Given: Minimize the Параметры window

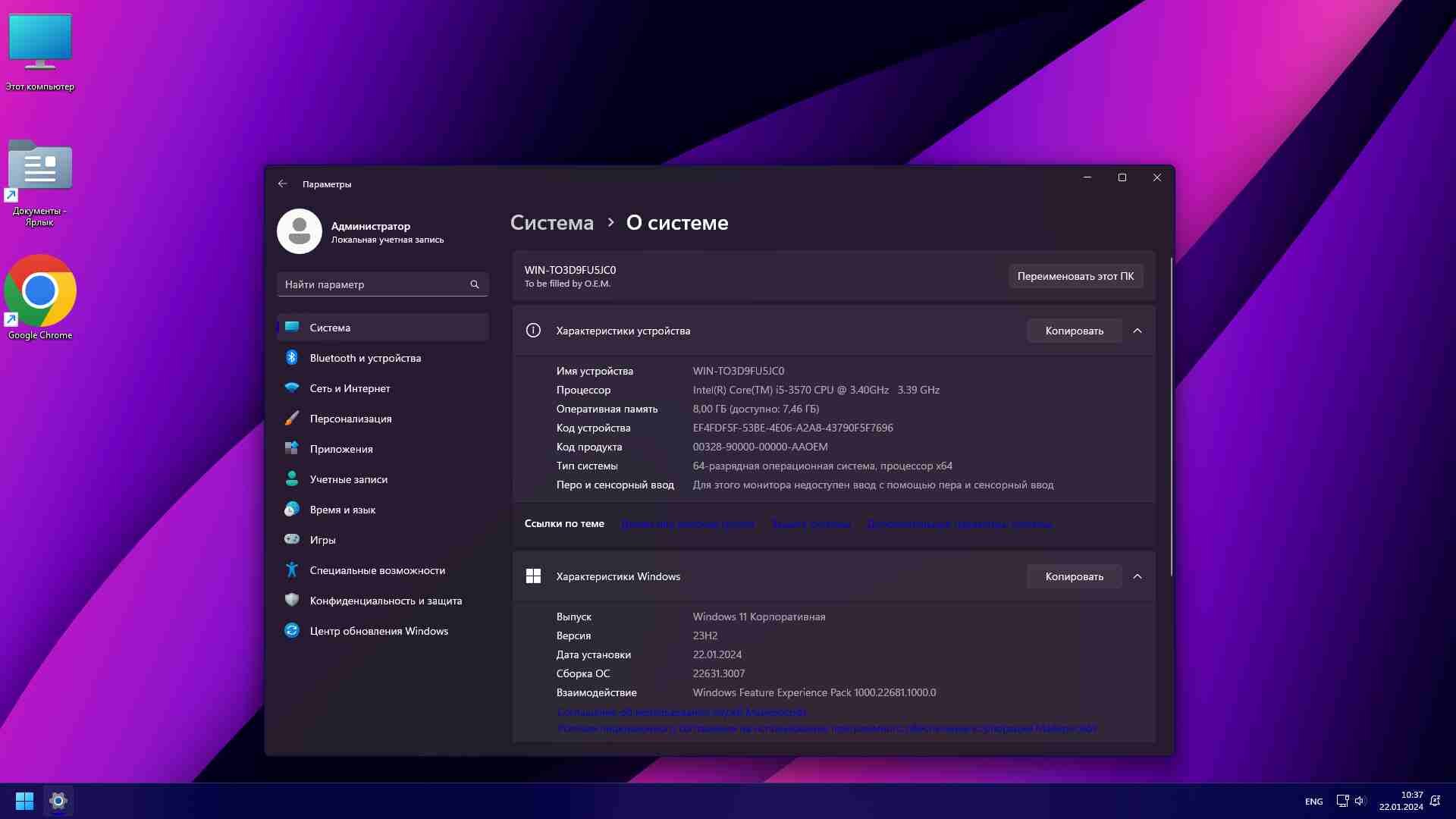Looking at the screenshot, I should pos(1087,177).
